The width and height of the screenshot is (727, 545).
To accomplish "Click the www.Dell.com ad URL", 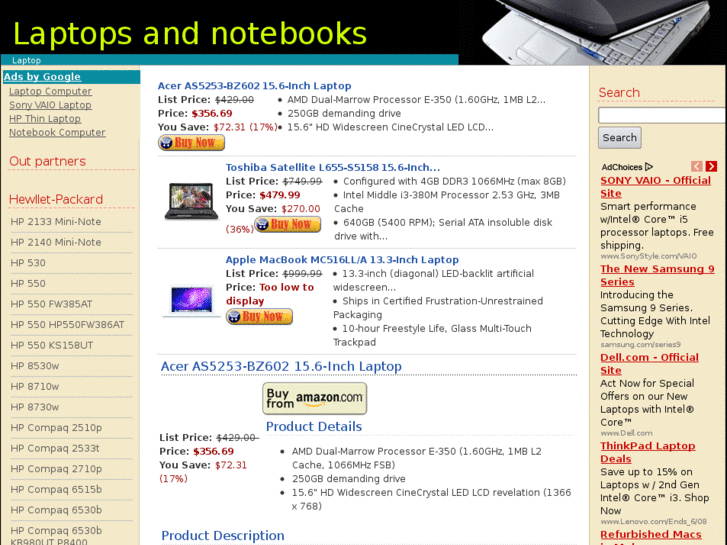I will coord(626,433).
